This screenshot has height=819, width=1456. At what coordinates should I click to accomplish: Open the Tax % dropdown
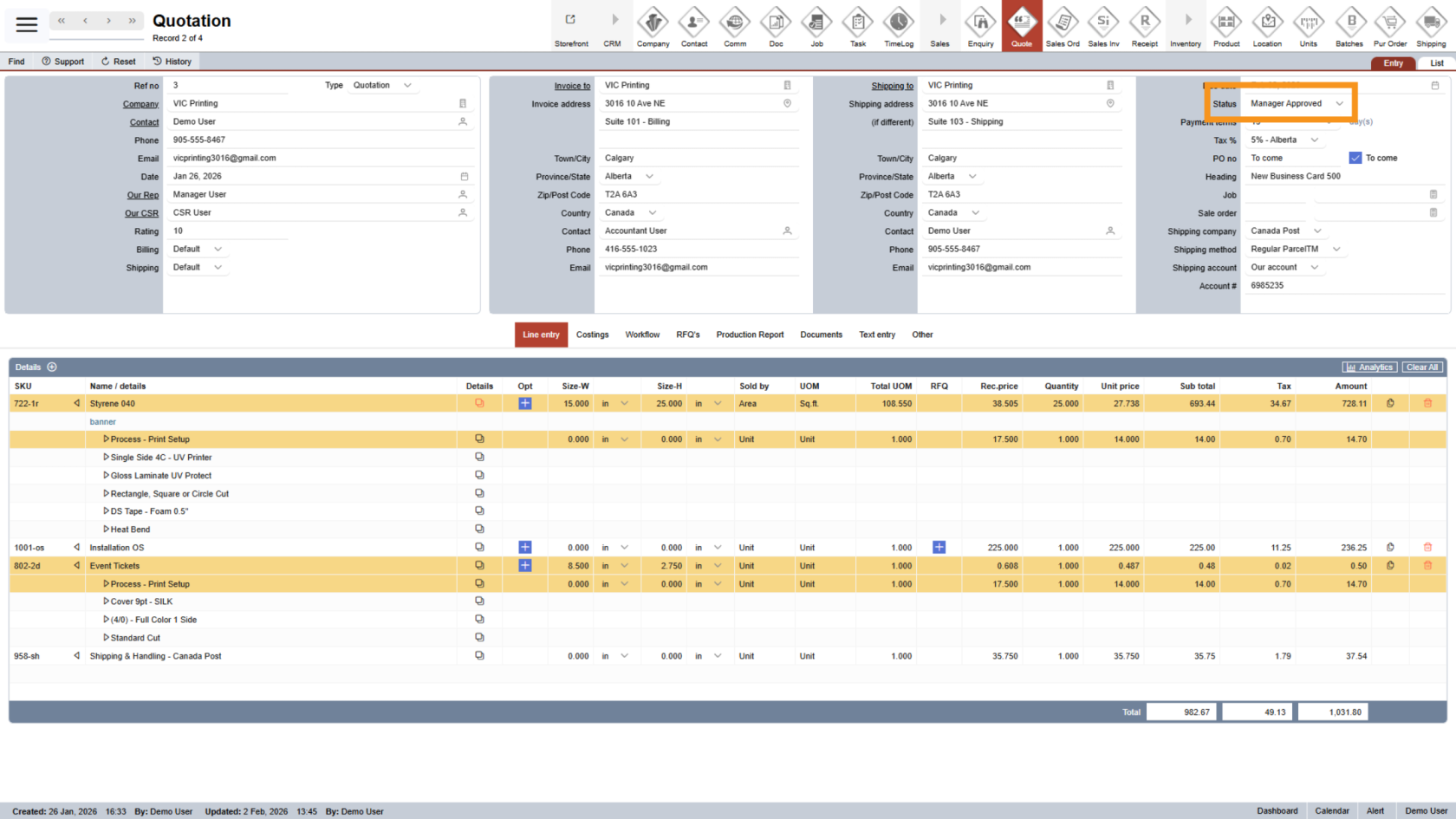(1314, 140)
